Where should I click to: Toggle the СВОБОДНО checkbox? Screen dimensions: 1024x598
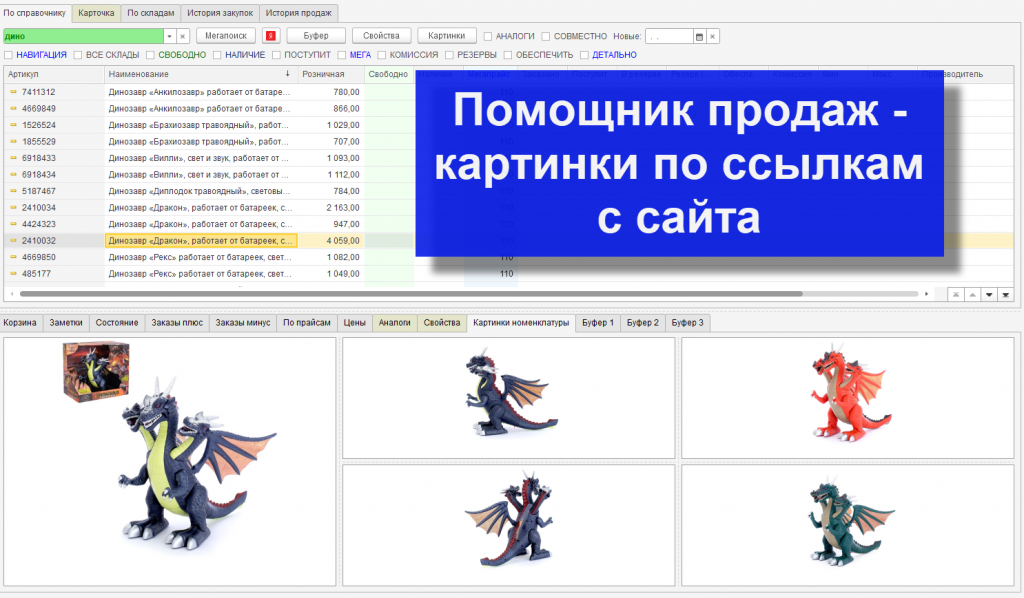point(150,55)
